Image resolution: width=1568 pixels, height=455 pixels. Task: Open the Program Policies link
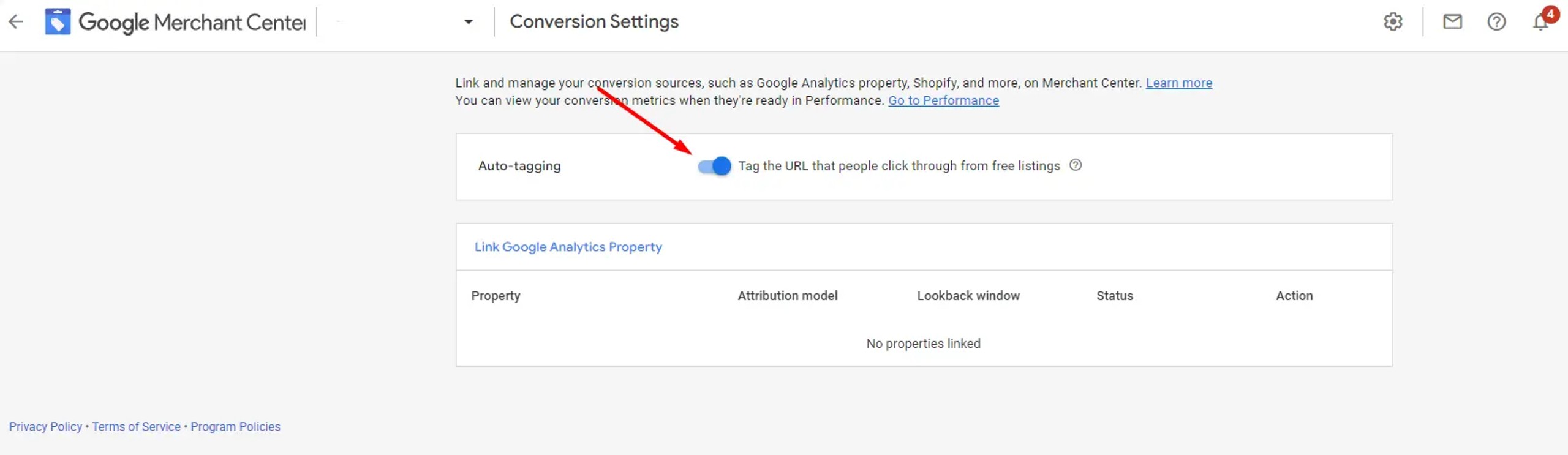click(235, 427)
